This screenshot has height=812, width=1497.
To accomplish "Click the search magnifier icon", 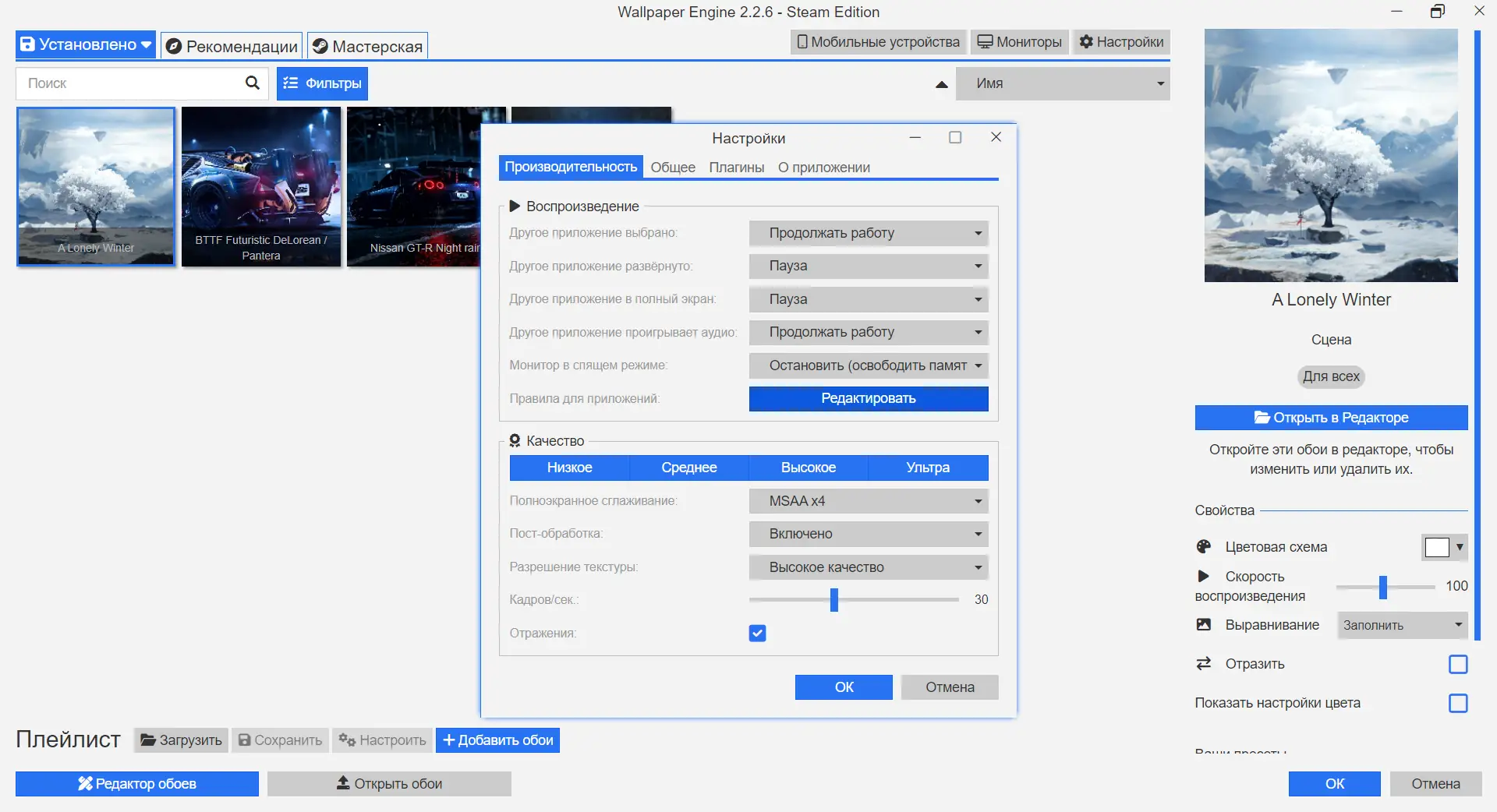I will tap(252, 83).
